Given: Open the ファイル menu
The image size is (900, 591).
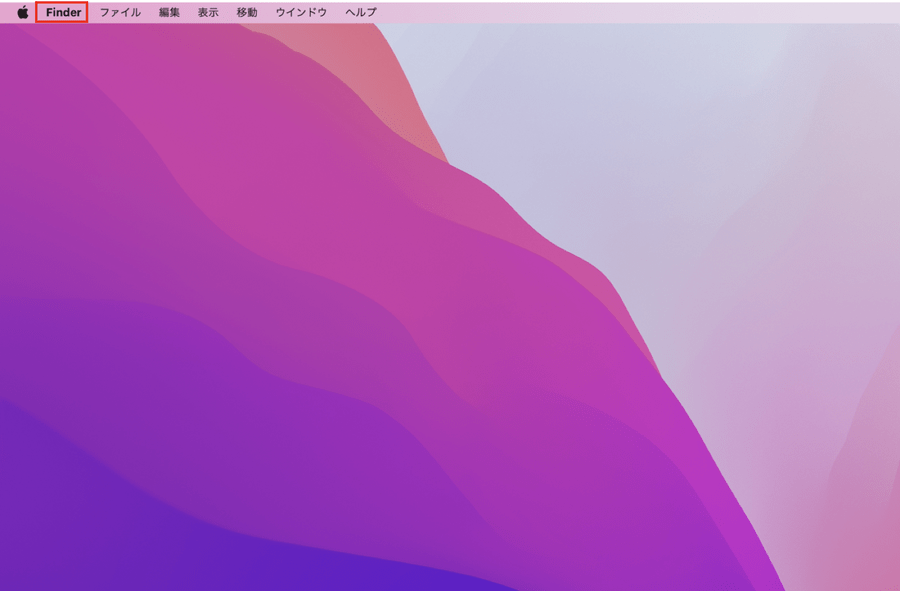Looking at the screenshot, I should [x=121, y=12].
